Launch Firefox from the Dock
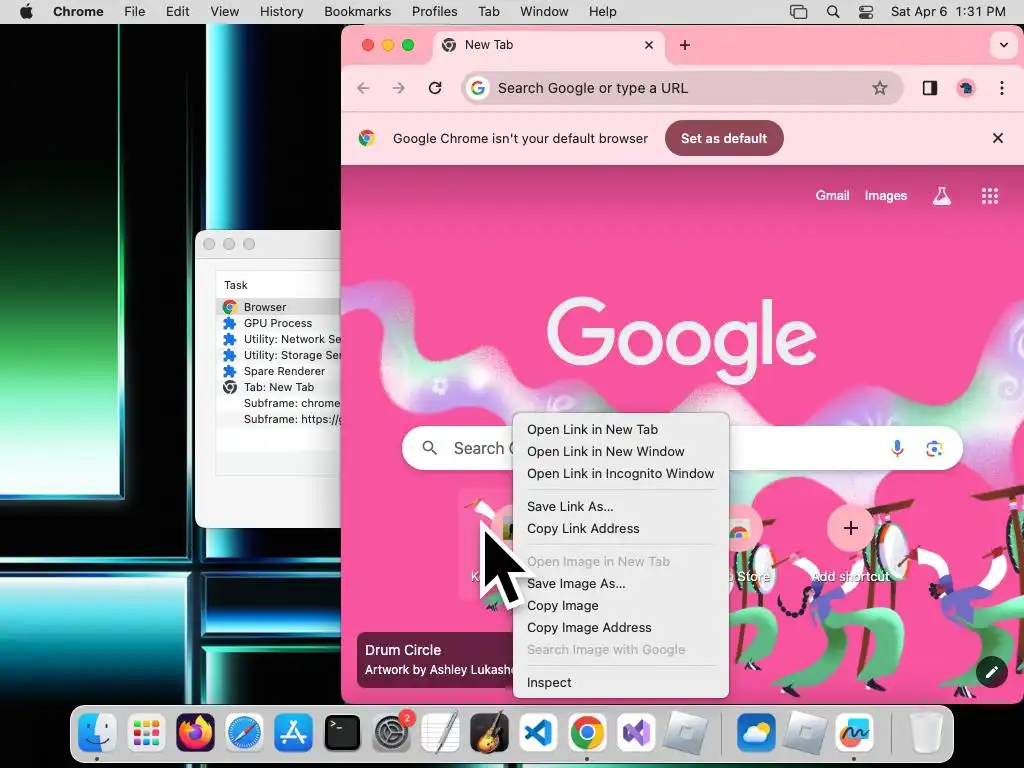The image size is (1024, 768). point(195,733)
